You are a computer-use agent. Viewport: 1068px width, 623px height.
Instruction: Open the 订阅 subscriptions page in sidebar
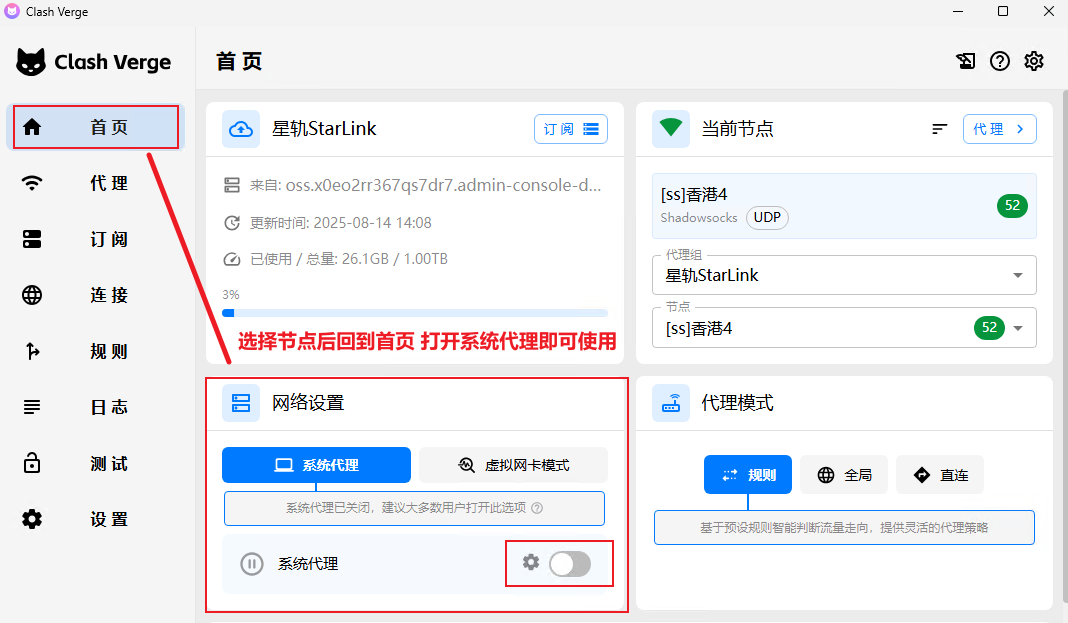pos(95,239)
